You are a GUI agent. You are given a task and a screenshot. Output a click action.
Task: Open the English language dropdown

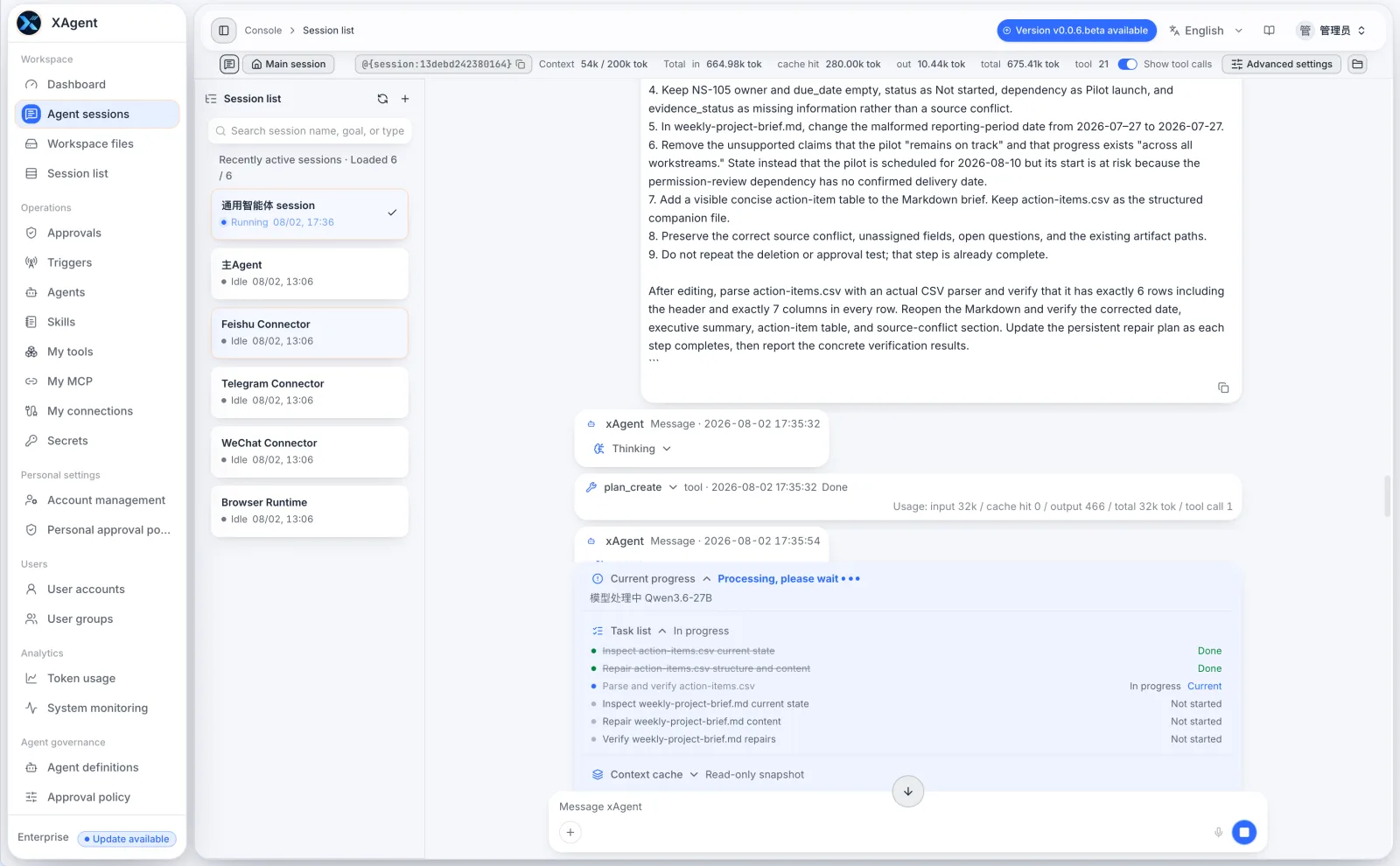pyautogui.click(x=1206, y=31)
